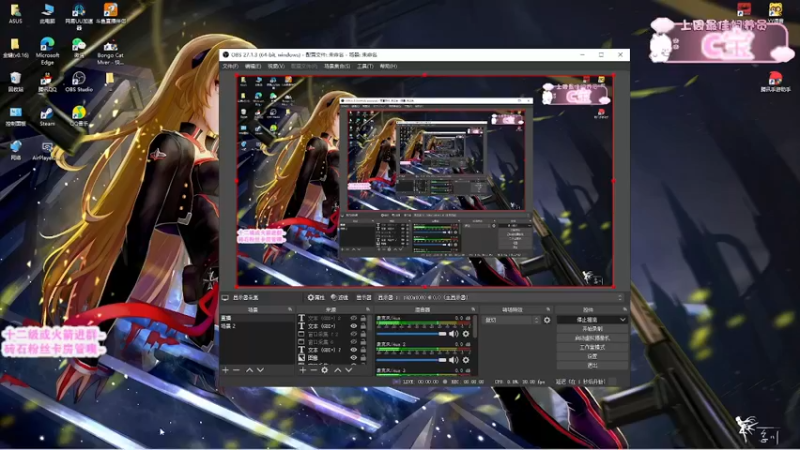Open 腾讯QQ desktop shortcut
This screenshot has height=450, width=800.
47,82
